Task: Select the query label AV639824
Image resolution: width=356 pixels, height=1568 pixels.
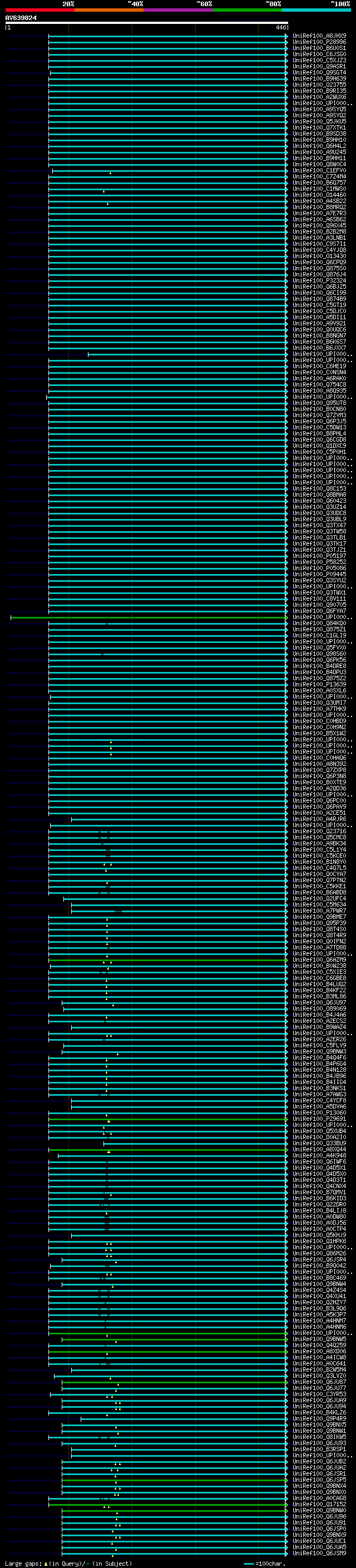Action: (x=21, y=18)
